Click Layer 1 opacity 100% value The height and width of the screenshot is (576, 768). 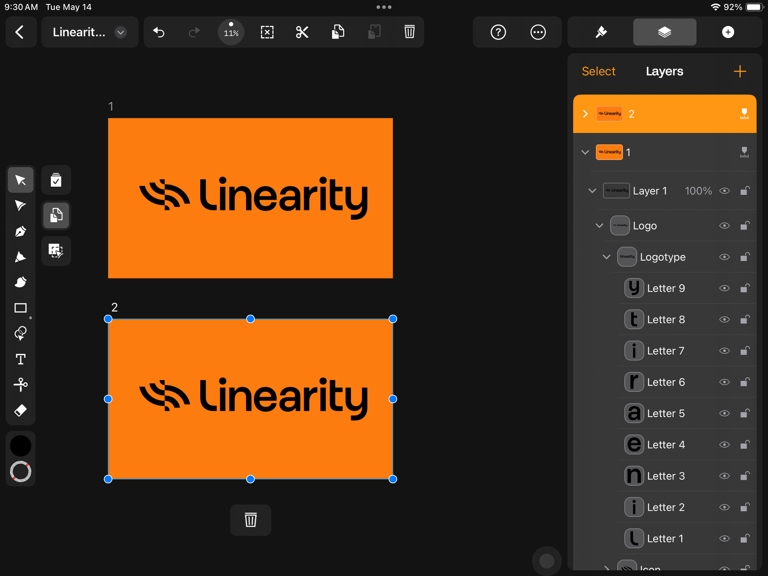tap(698, 191)
